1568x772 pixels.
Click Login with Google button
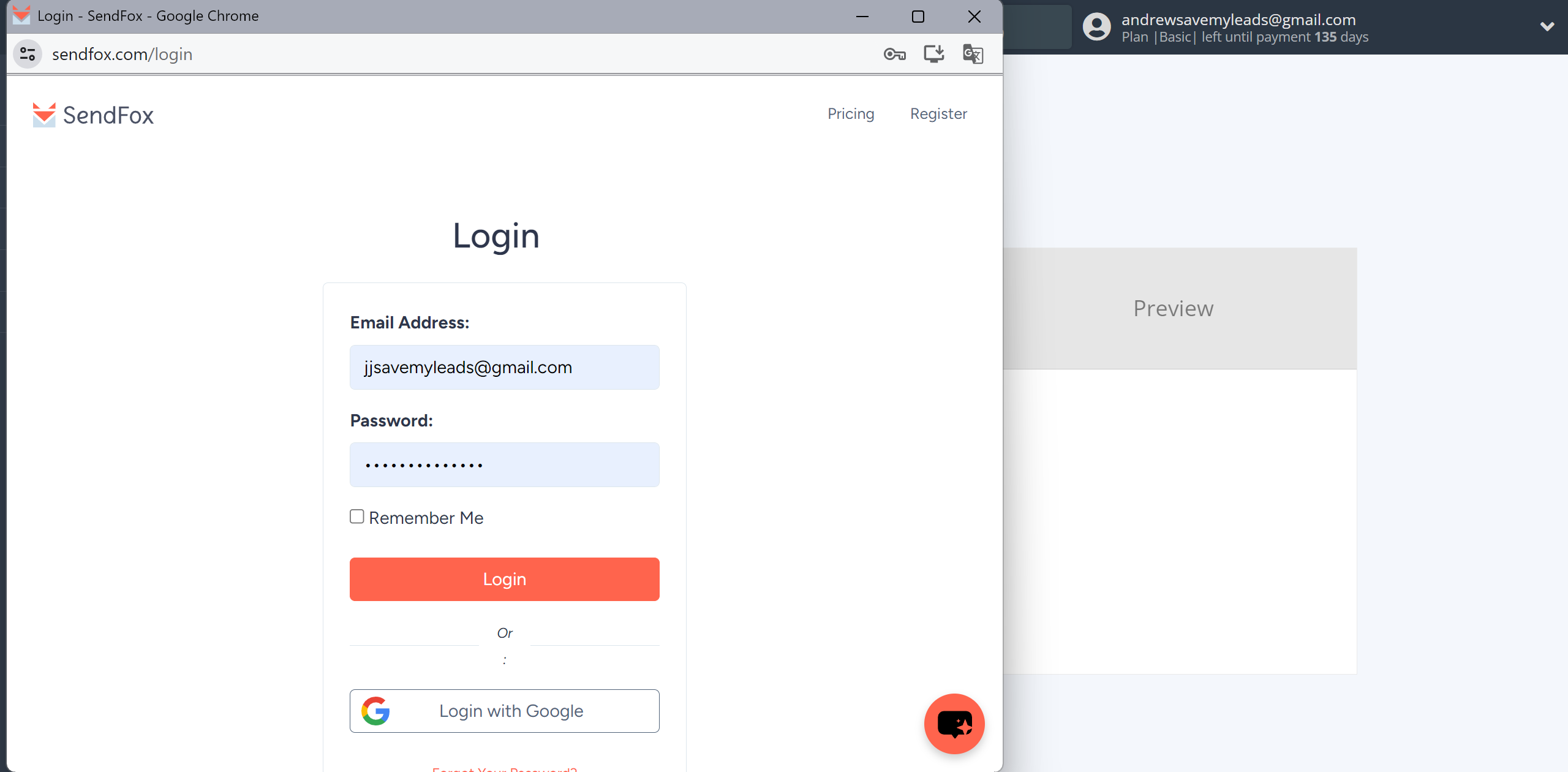tap(505, 711)
